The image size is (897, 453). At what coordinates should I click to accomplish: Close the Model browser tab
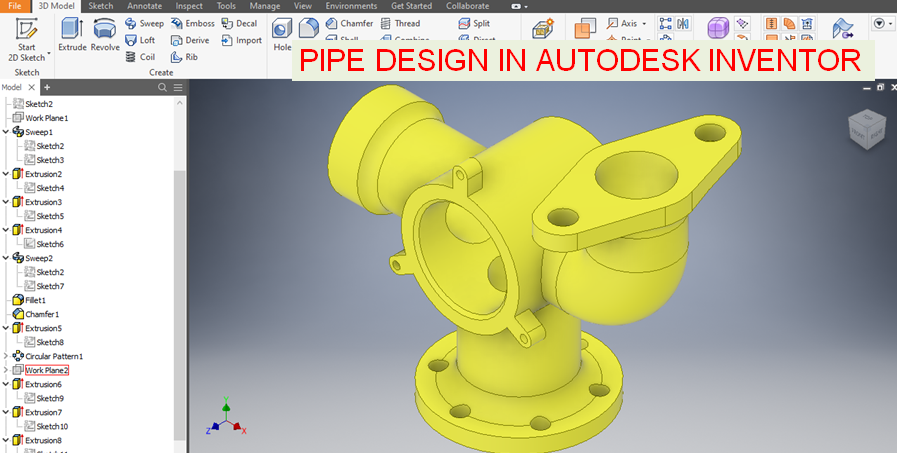point(31,88)
